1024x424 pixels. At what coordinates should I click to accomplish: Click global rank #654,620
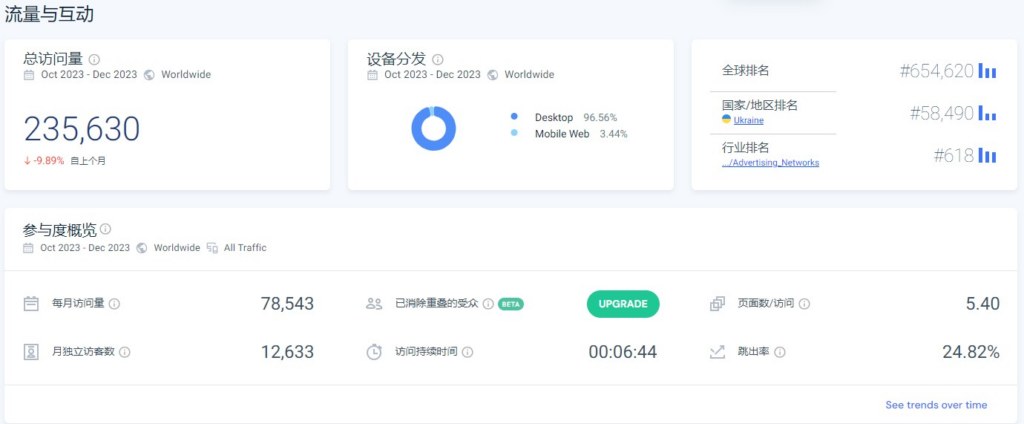pyautogui.click(x=936, y=71)
